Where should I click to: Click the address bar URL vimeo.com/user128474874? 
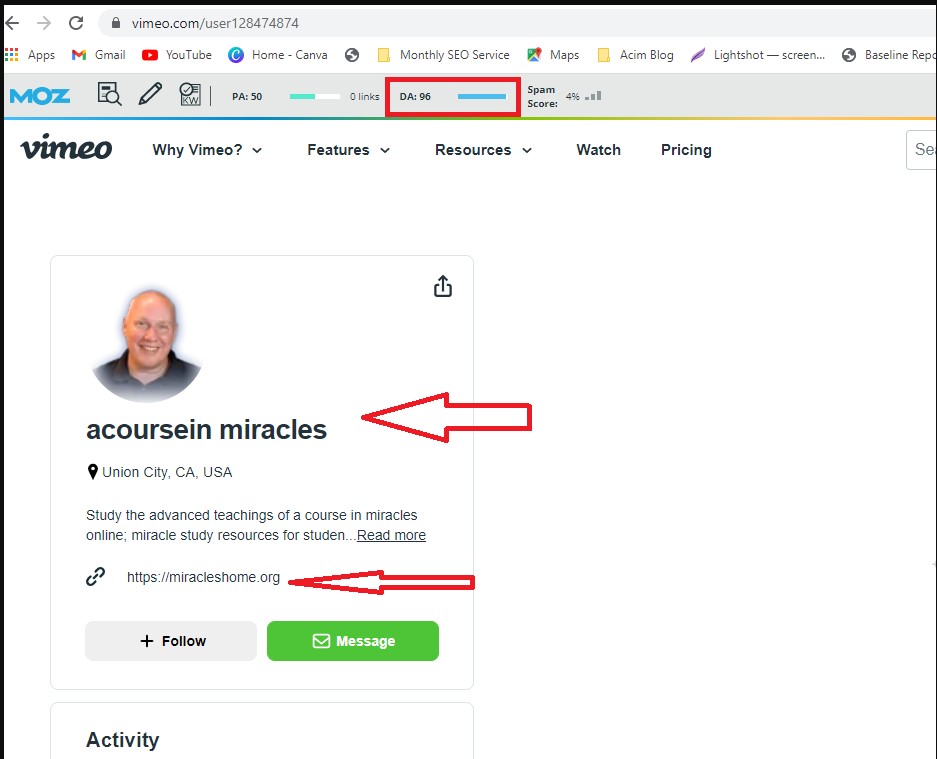[x=215, y=23]
